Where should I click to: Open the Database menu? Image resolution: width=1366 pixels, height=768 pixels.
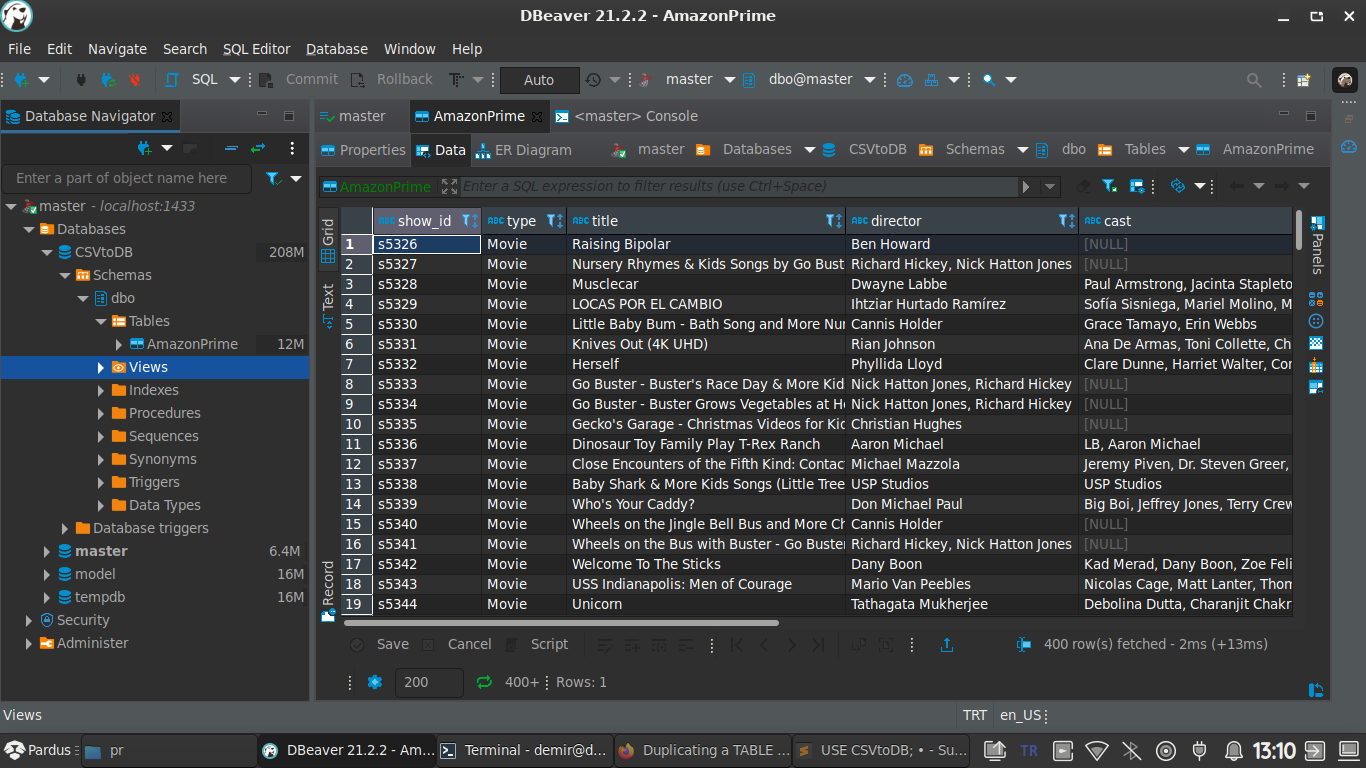click(x=337, y=49)
